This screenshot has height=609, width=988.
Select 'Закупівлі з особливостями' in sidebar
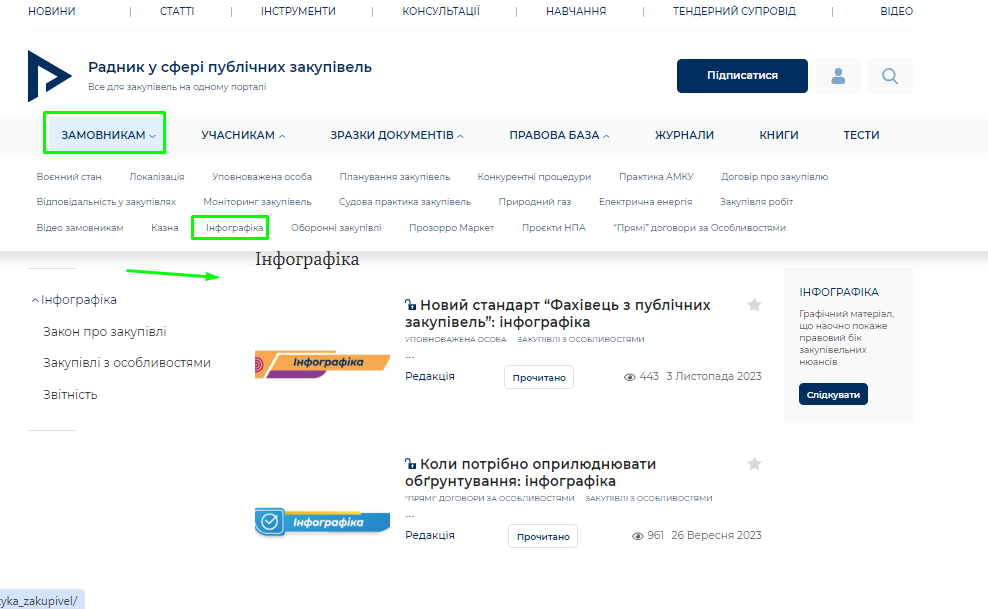(127, 363)
